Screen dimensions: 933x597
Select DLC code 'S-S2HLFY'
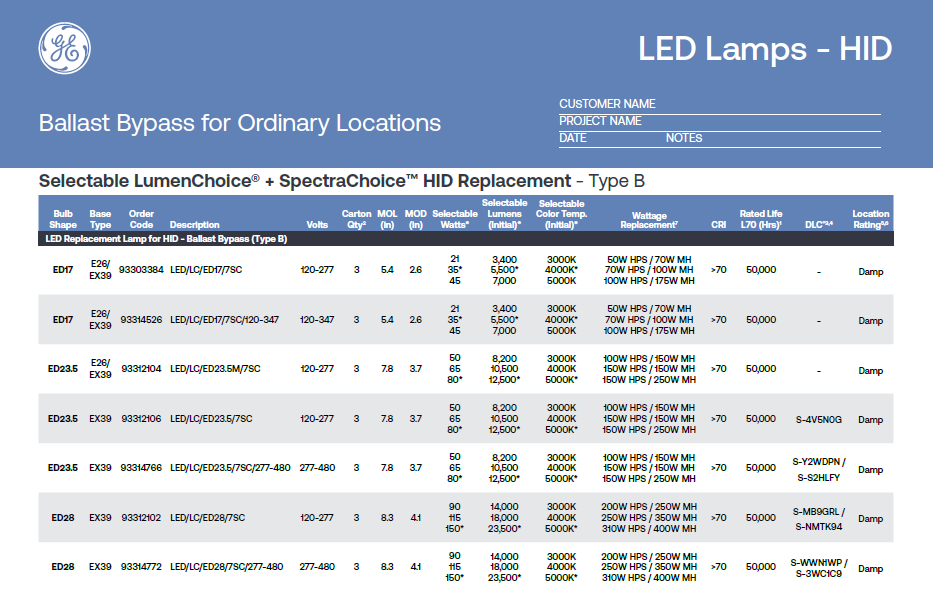click(x=819, y=477)
